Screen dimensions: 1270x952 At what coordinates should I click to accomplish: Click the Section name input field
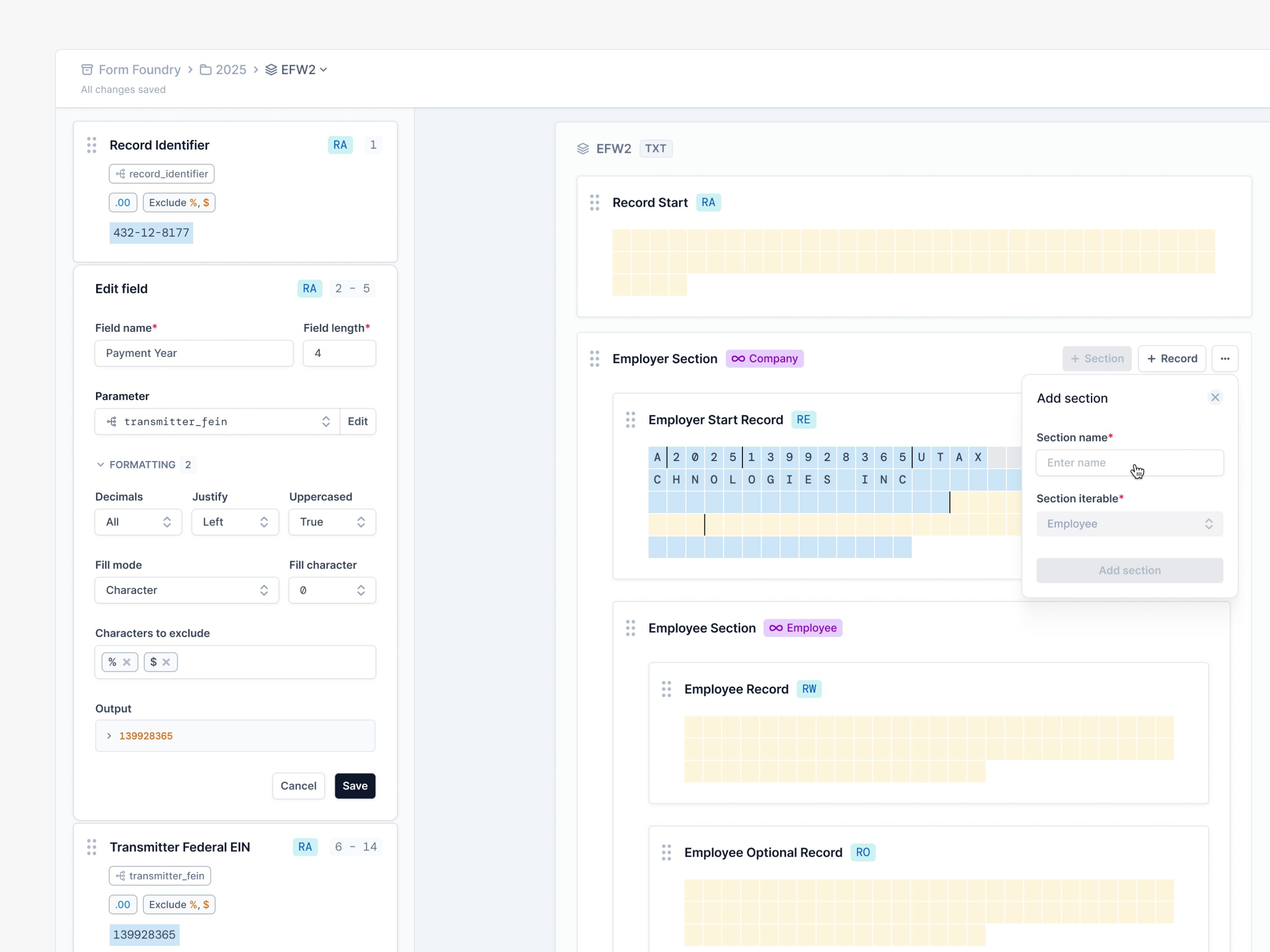1129,463
